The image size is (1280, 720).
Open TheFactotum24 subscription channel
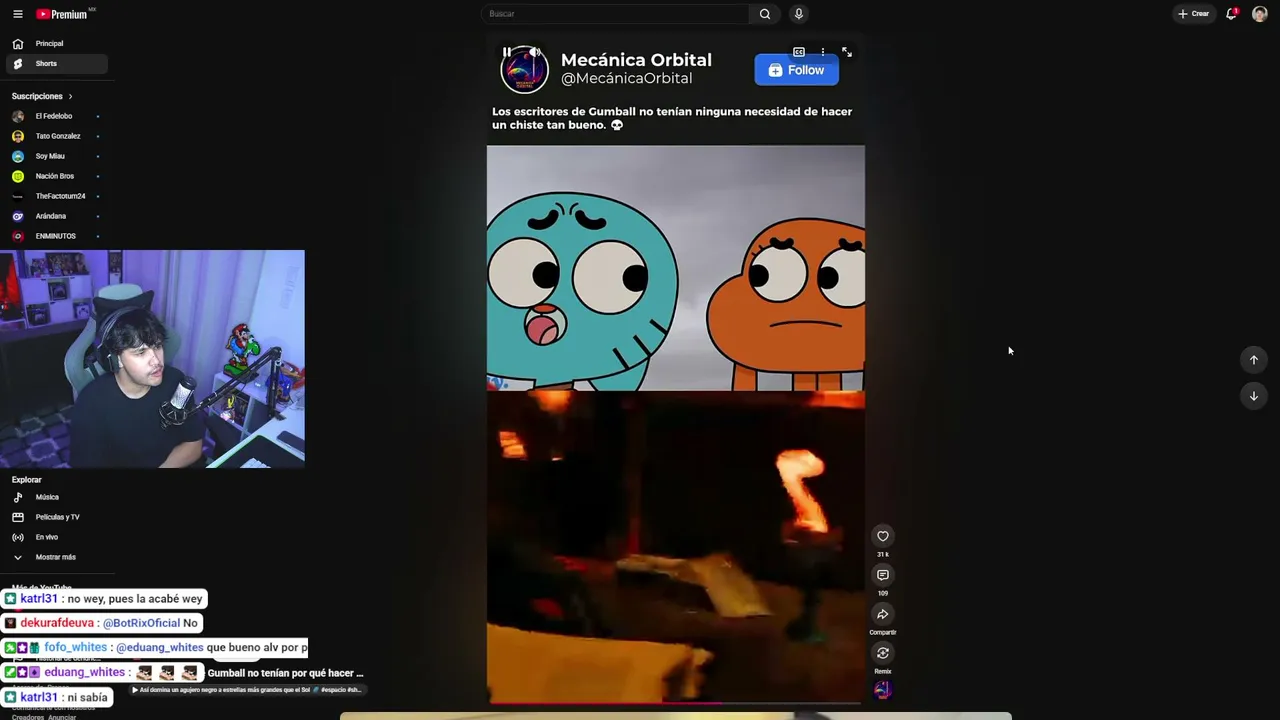[56, 196]
